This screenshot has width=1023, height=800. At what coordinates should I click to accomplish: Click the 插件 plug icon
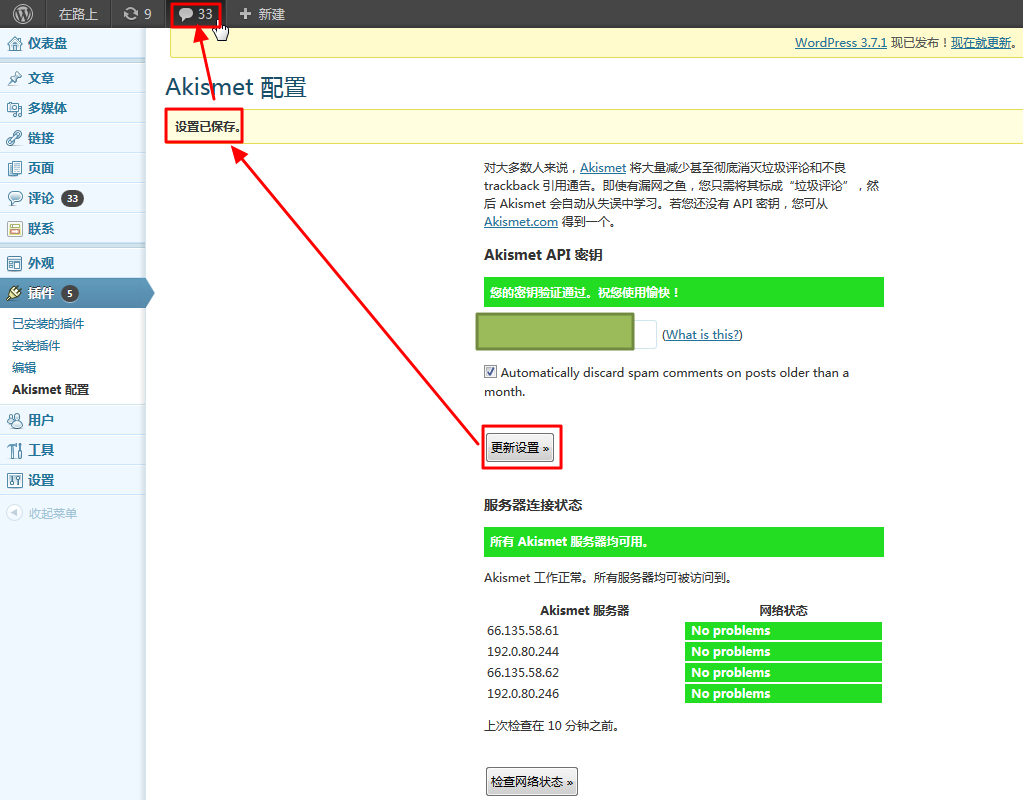(x=14, y=294)
